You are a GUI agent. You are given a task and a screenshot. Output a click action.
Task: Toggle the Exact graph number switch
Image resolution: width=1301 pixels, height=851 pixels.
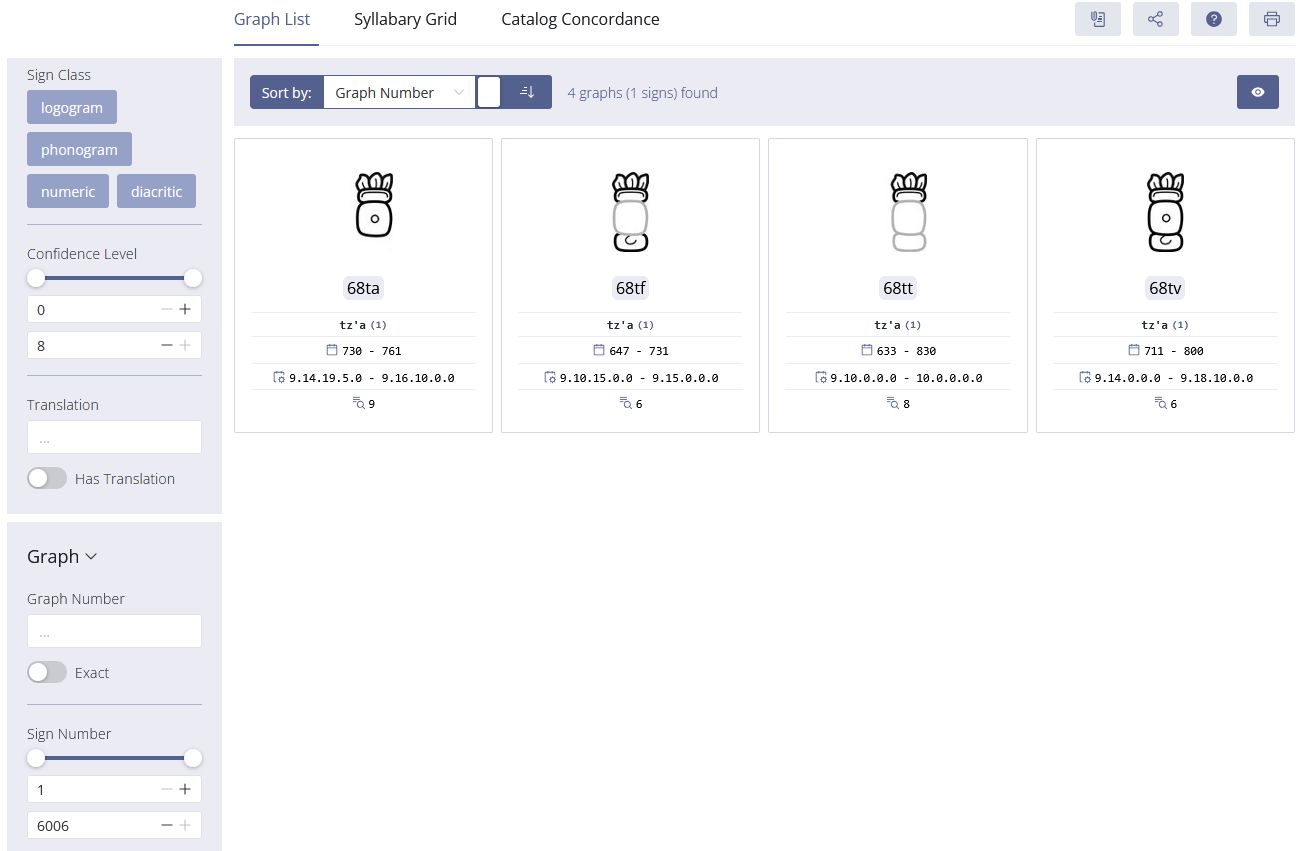tap(47, 672)
